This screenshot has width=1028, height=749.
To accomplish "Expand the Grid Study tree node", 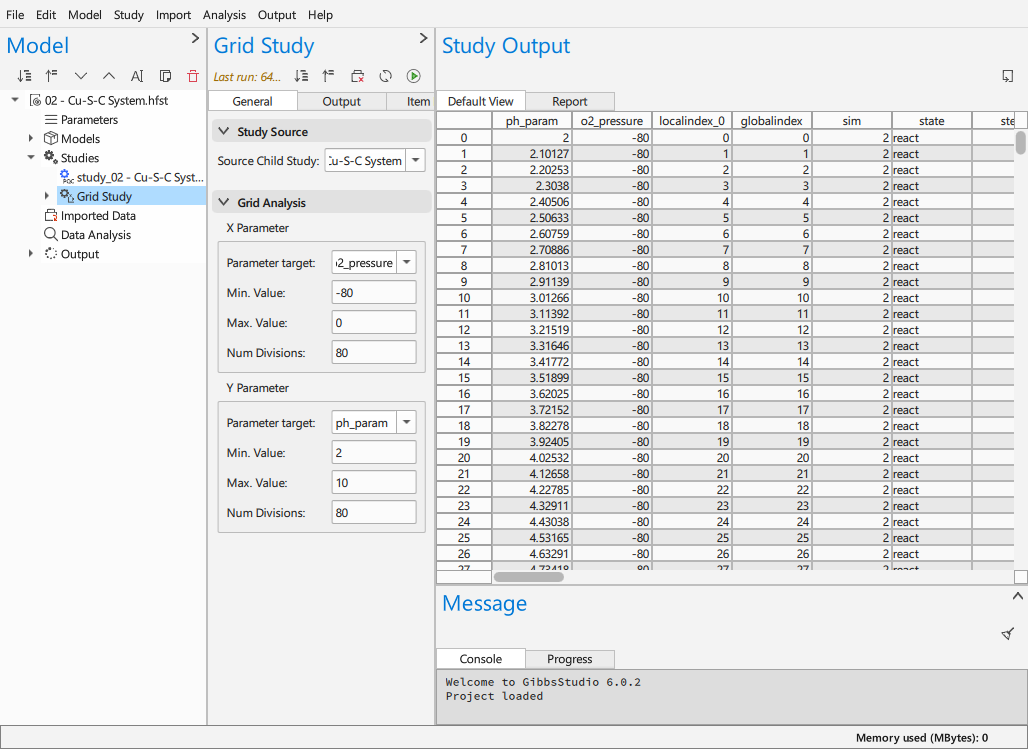I will click(x=47, y=195).
